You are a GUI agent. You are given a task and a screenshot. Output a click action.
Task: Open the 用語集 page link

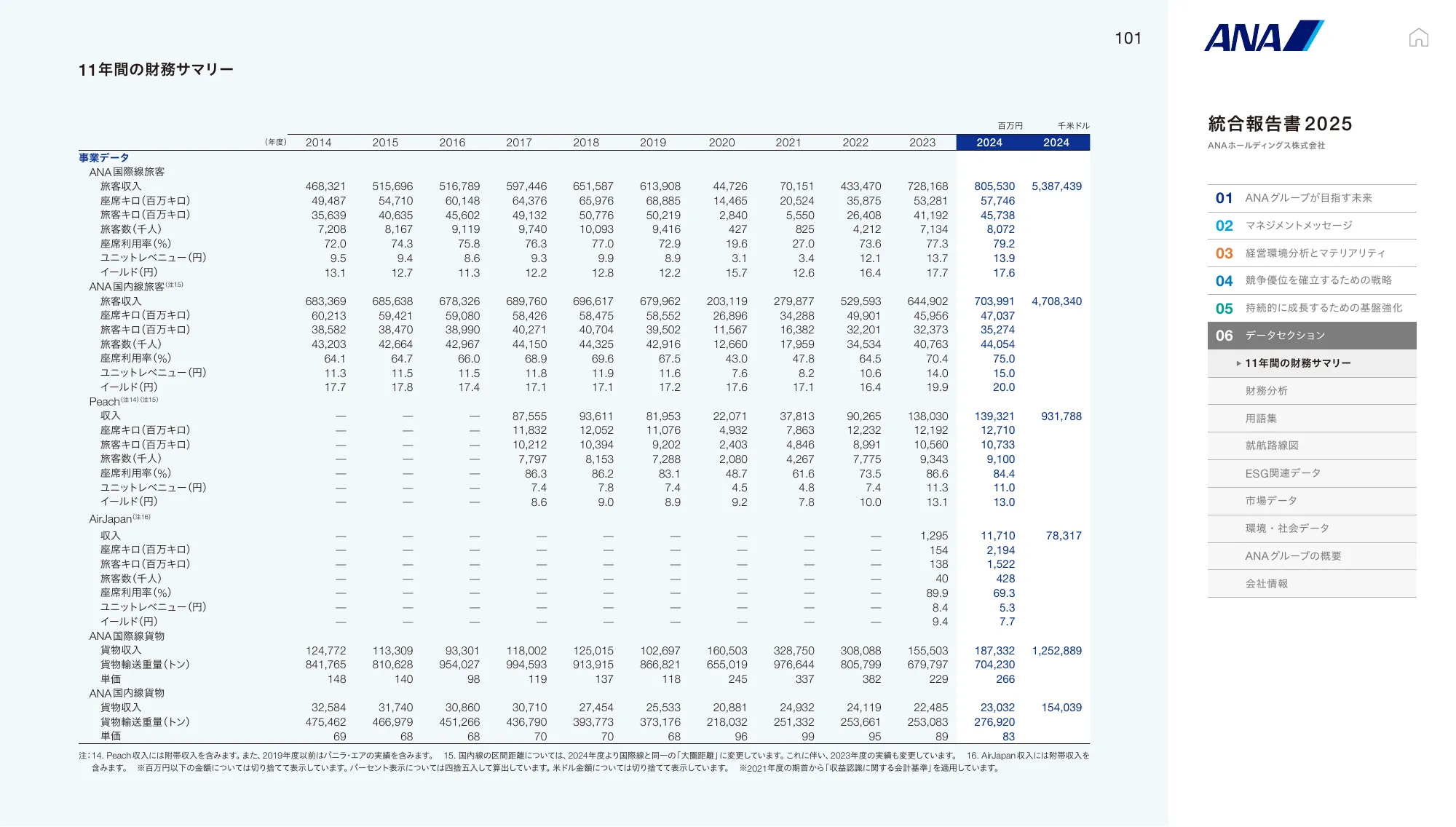[x=1261, y=419]
